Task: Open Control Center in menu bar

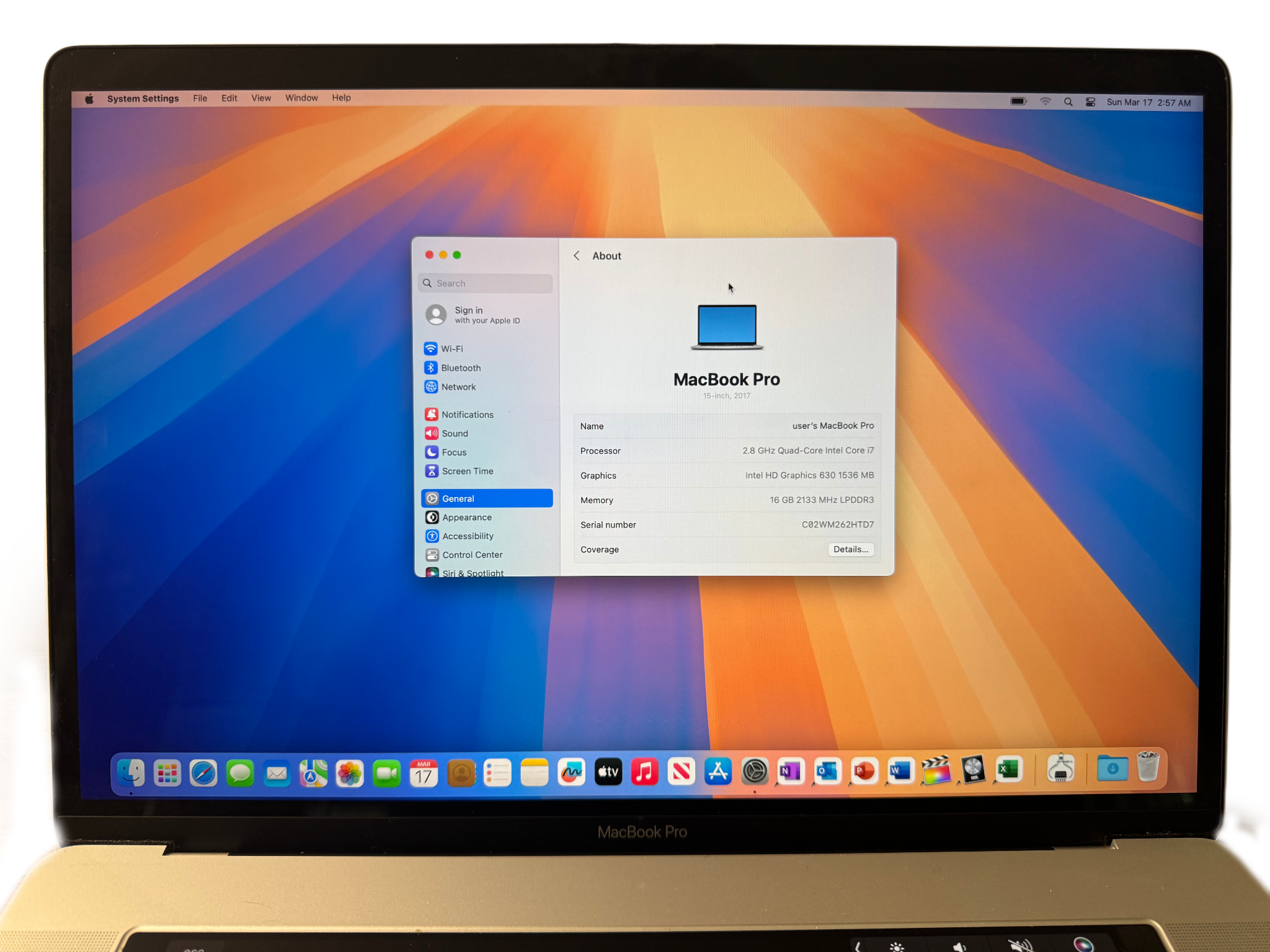Action: pyautogui.click(x=1090, y=102)
